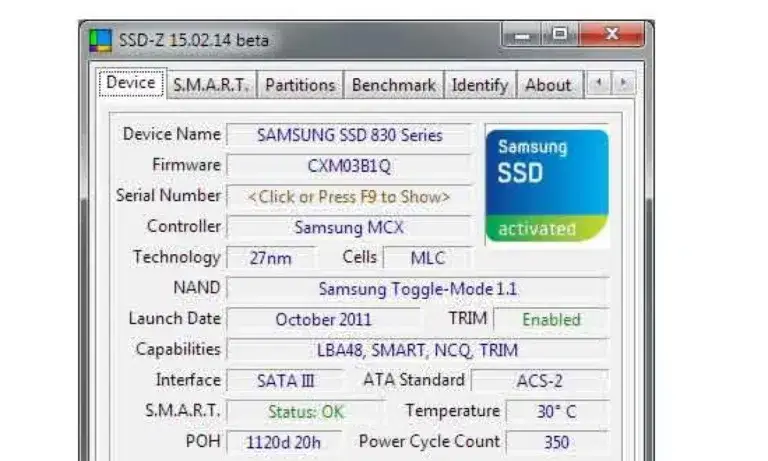Click the Samsung SSD activated logo
The image size is (768, 461).
coord(546,185)
